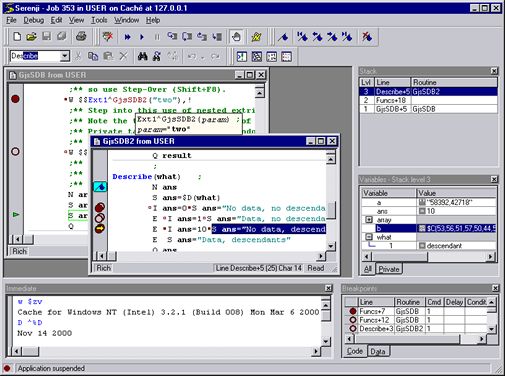
Task: Create a new routine with New icon
Action: click(x=17, y=36)
